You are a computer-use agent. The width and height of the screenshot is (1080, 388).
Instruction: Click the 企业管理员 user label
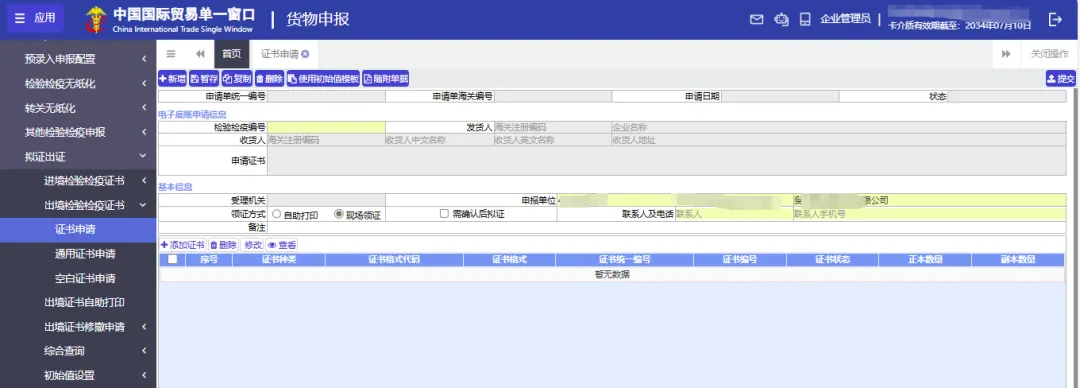click(845, 19)
